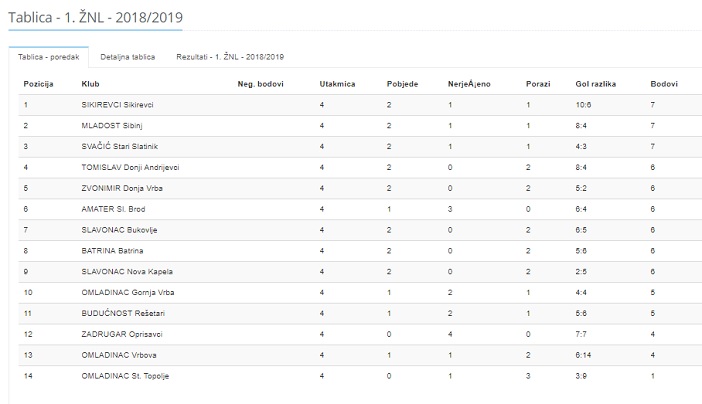Click the SIKIREVCI Sikirevci club name
The height and width of the screenshot is (404, 702).
(x=117, y=105)
